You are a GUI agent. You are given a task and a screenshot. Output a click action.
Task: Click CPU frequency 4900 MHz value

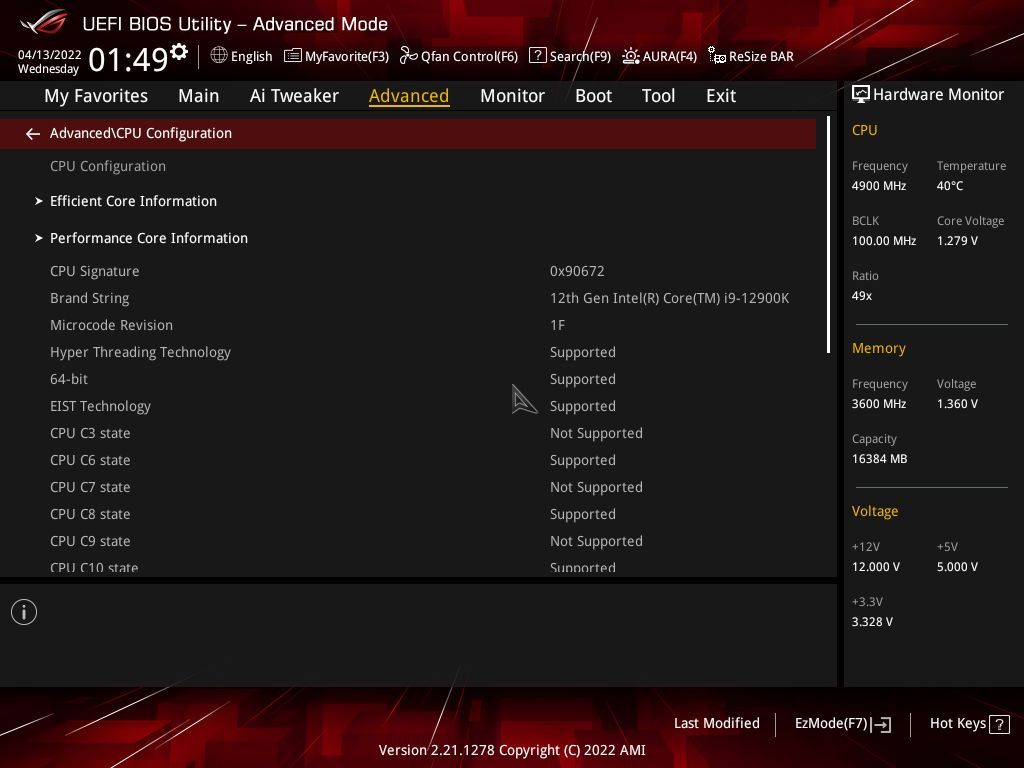click(x=879, y=186)
